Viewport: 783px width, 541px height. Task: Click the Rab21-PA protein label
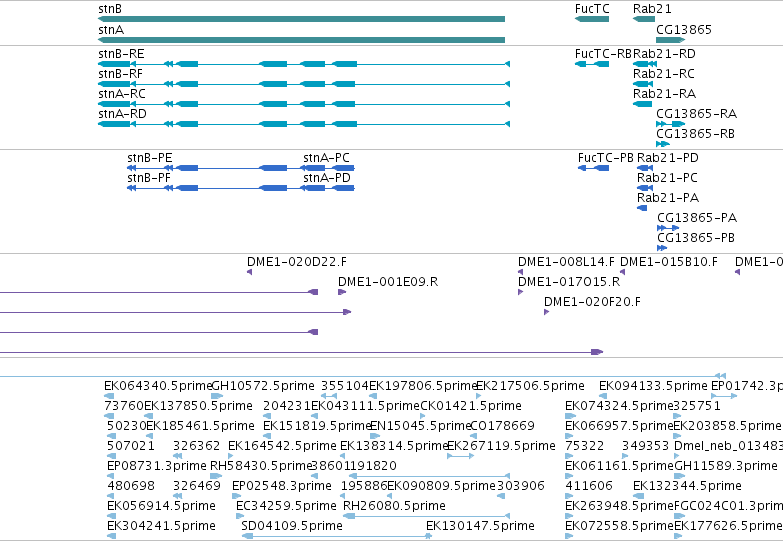[x=668, y=198]
